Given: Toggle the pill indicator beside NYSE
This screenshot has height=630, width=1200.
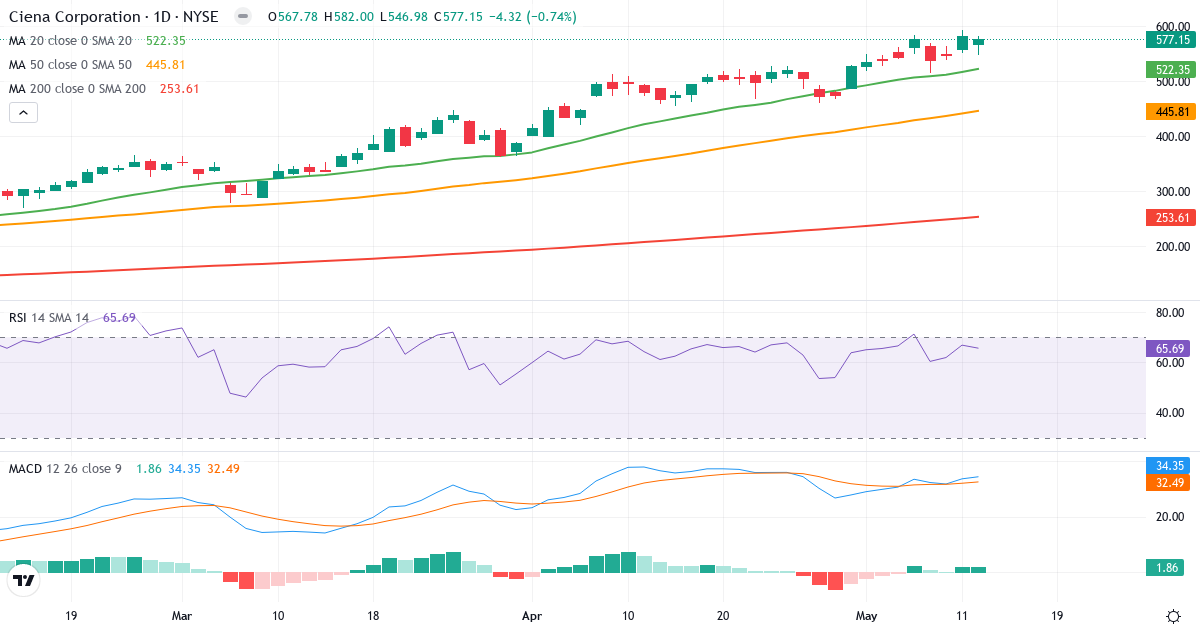Looking at the screenshot, I should click(x=243, y=17).
